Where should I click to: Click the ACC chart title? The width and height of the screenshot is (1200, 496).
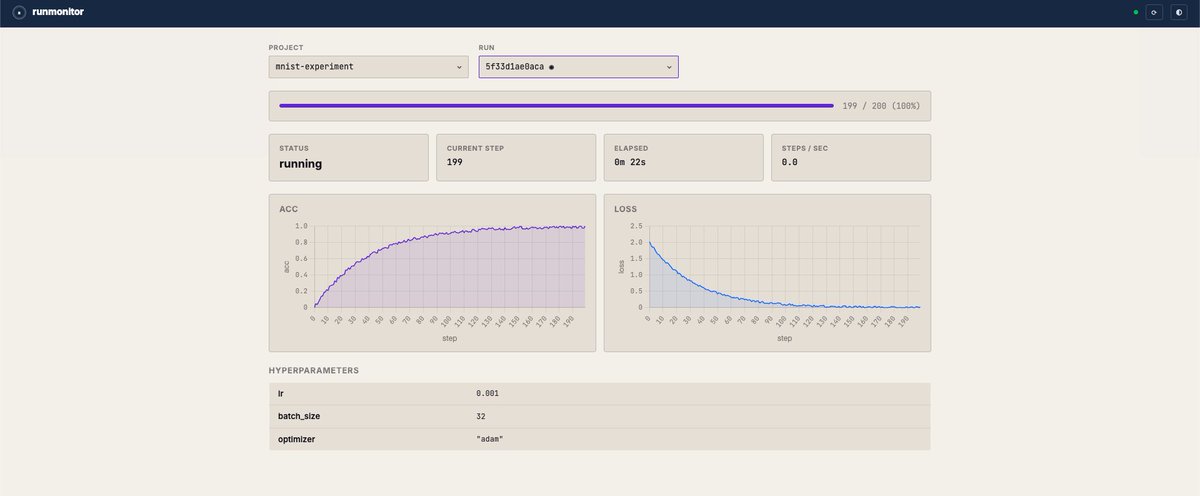click(x=289, y=209)
